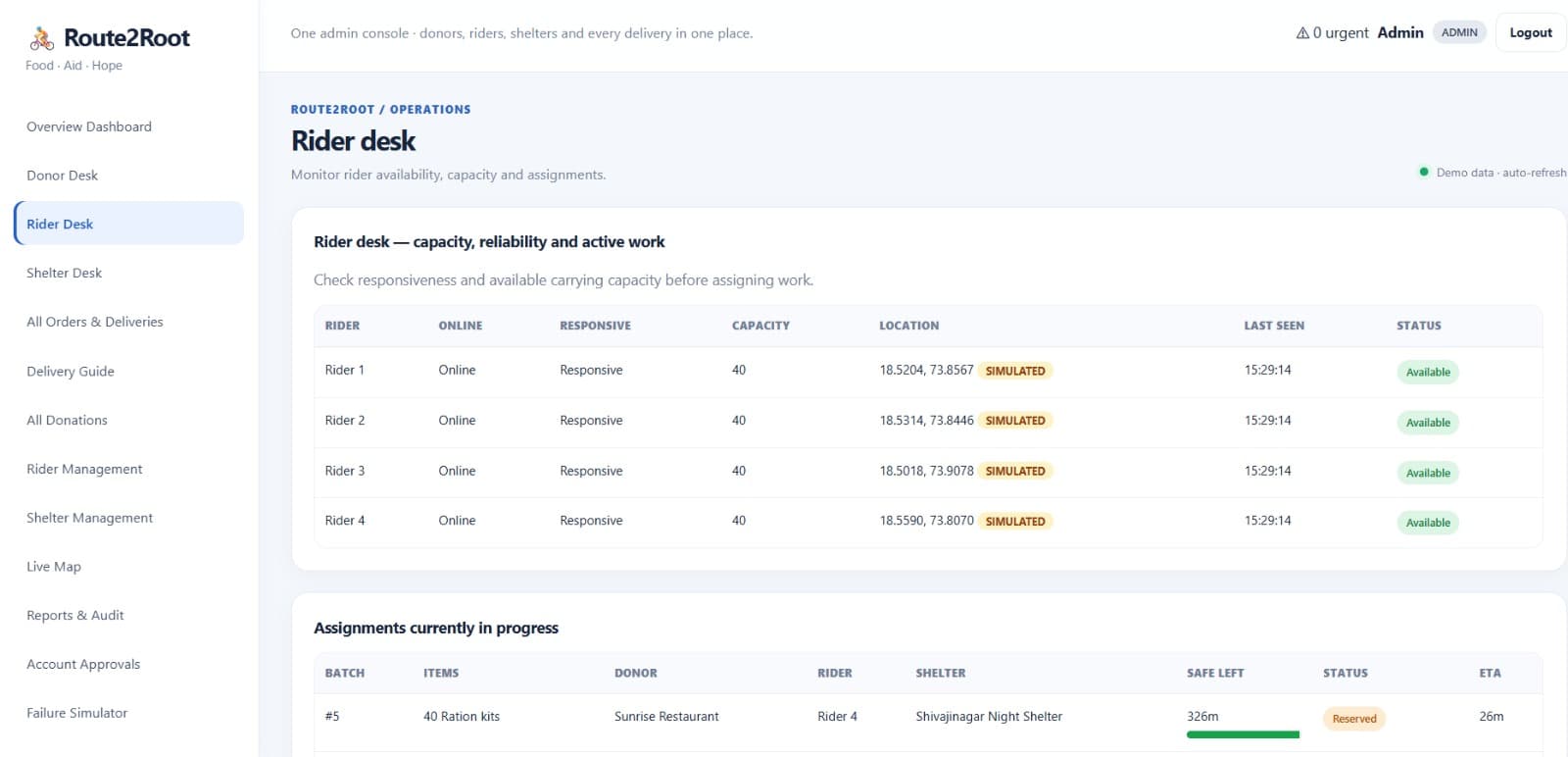Click the green auto-refresh status dot
This screenshot has height=757, width=1568.
[1423, 172]
